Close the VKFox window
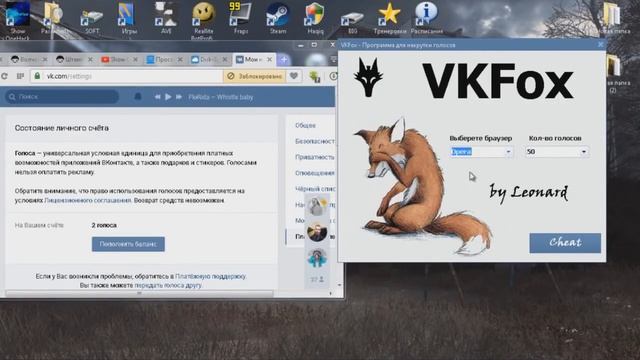 pyautogui.click(x=600, y=44)
